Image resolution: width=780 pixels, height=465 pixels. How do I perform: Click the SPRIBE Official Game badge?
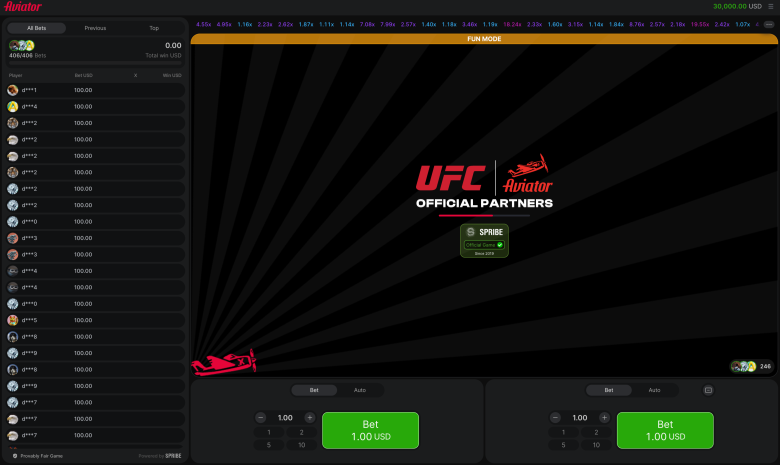(x=484, y=241)
